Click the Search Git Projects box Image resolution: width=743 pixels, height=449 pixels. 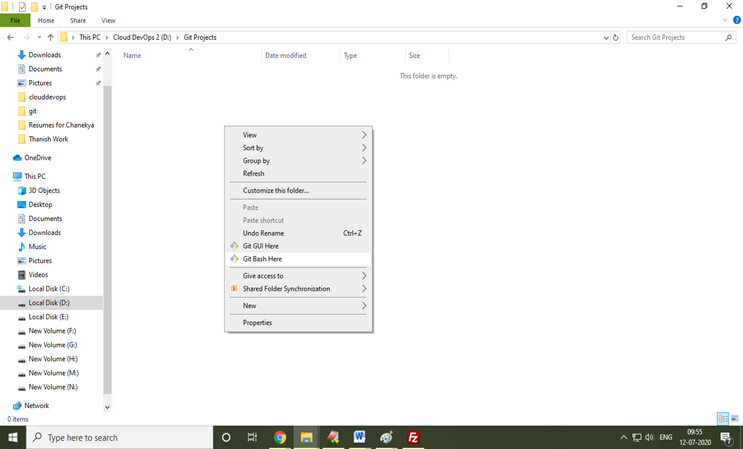click(x=680, y=38)
